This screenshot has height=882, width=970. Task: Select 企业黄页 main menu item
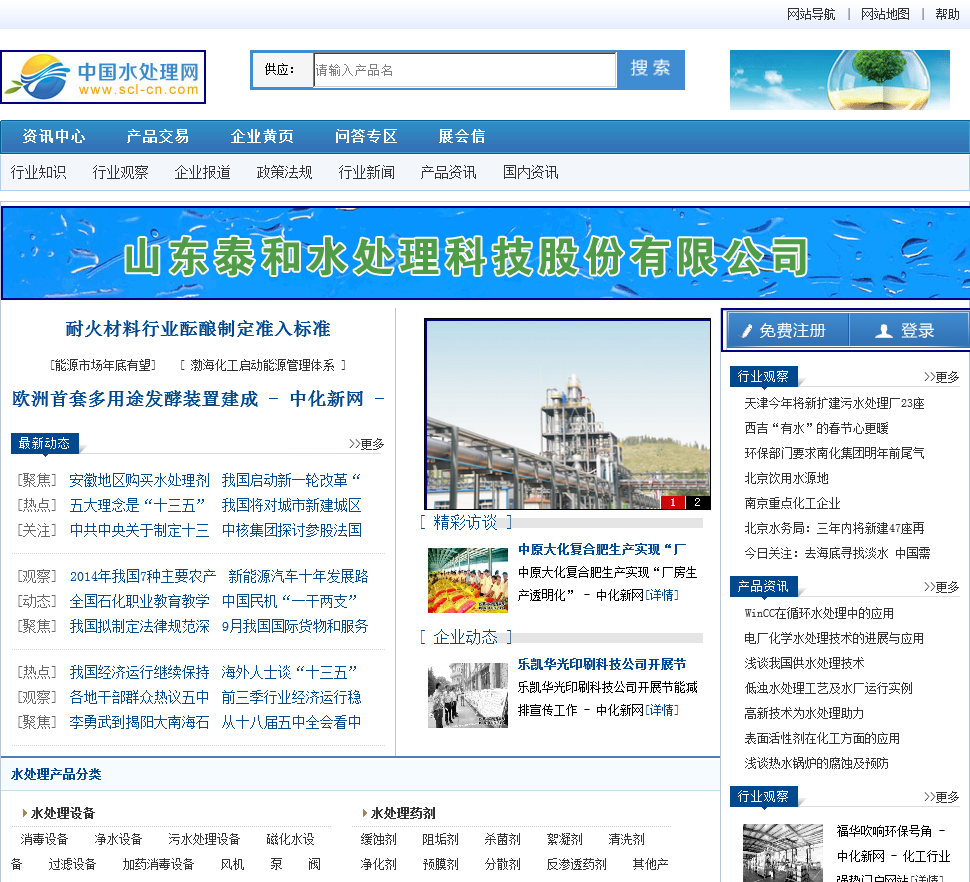point(262,136)
